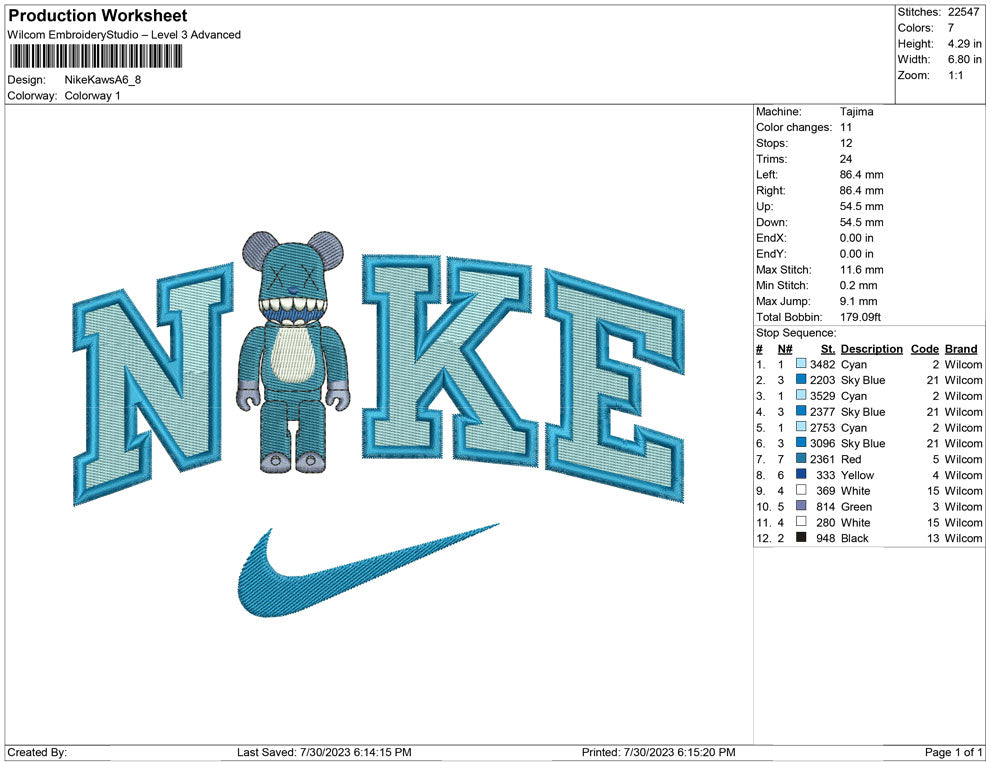Select the Colors value '7'
The width and height of the screenshot is (990, 762).
(x=951, y=28)
